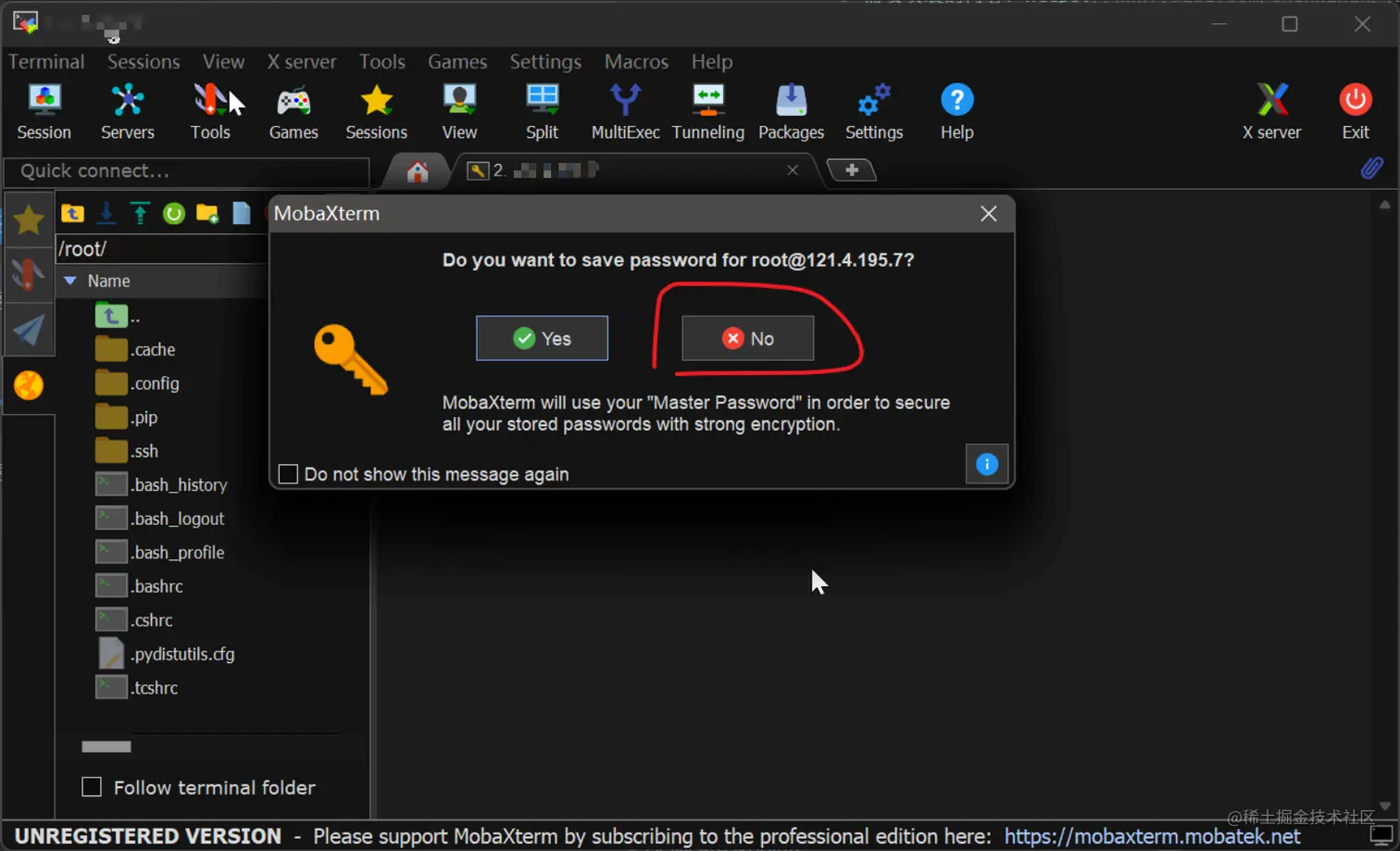This screenshot has width=1400, height=851.
Task: Select the .bash_profile file
Action: tap(160, 552)
